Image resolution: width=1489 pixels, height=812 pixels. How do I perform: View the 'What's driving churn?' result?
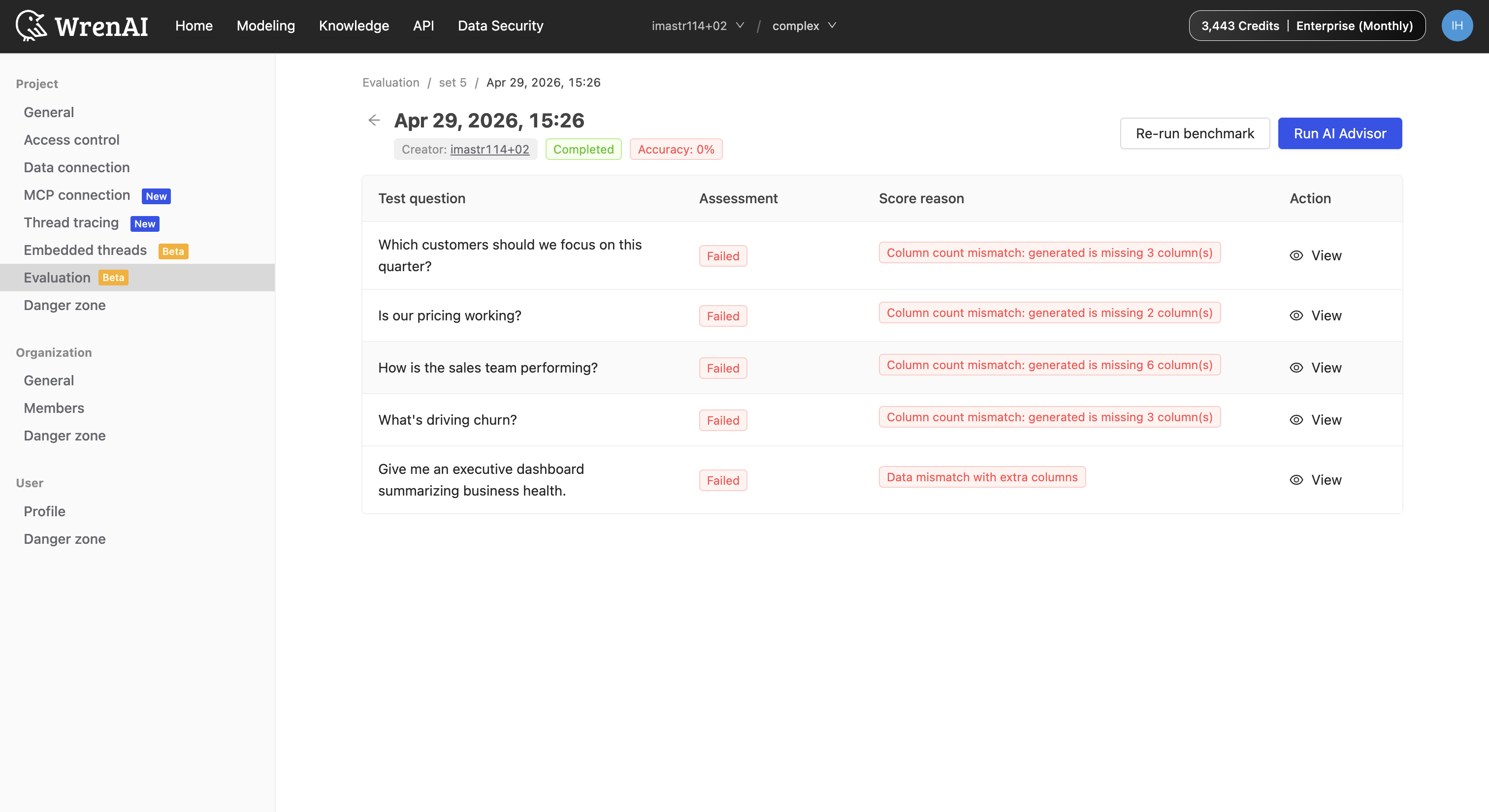(x=1316, y=420)
